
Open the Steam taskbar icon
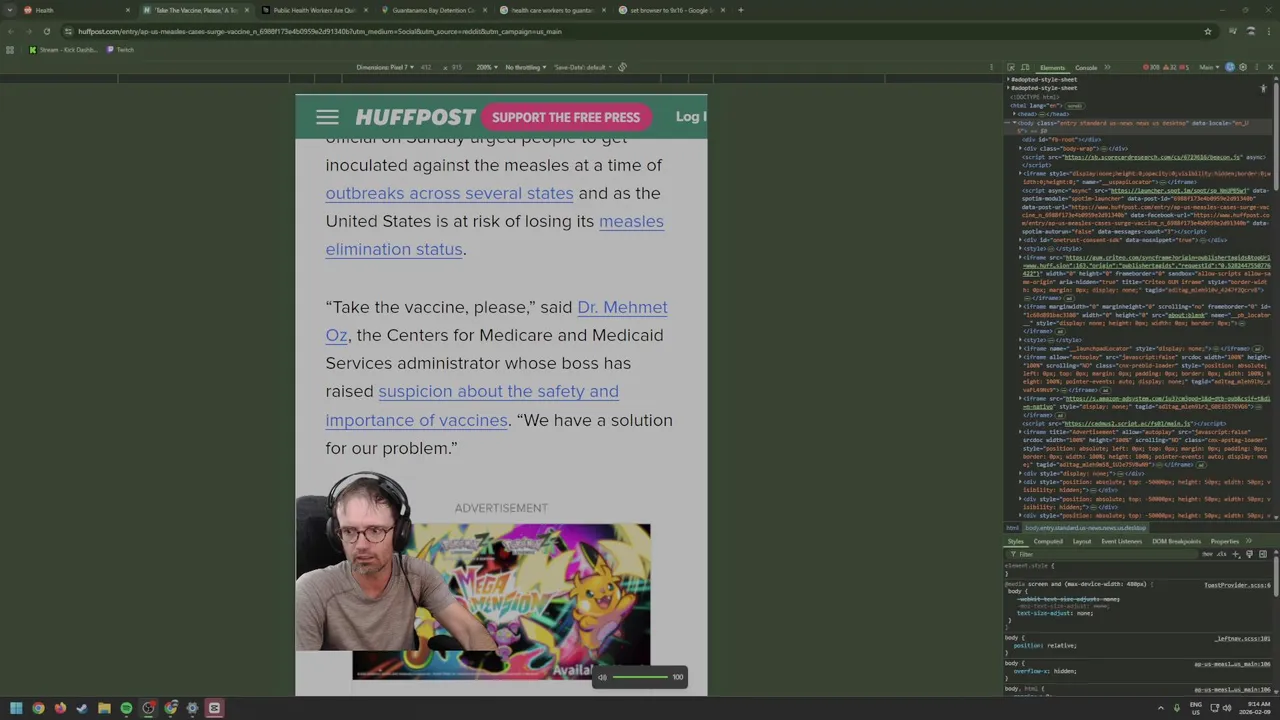(x=82, y=708)
